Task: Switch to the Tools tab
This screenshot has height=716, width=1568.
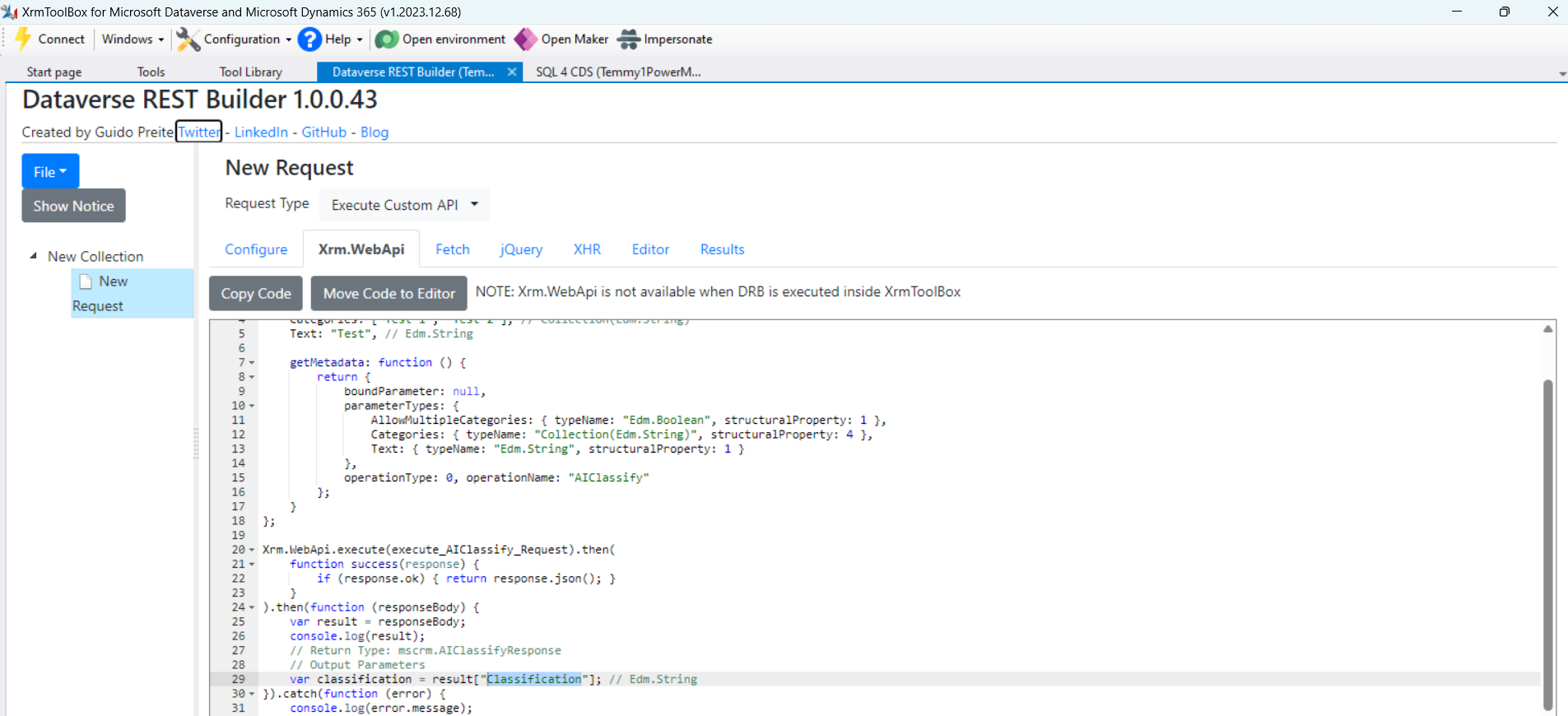Action: click(151, 72)
